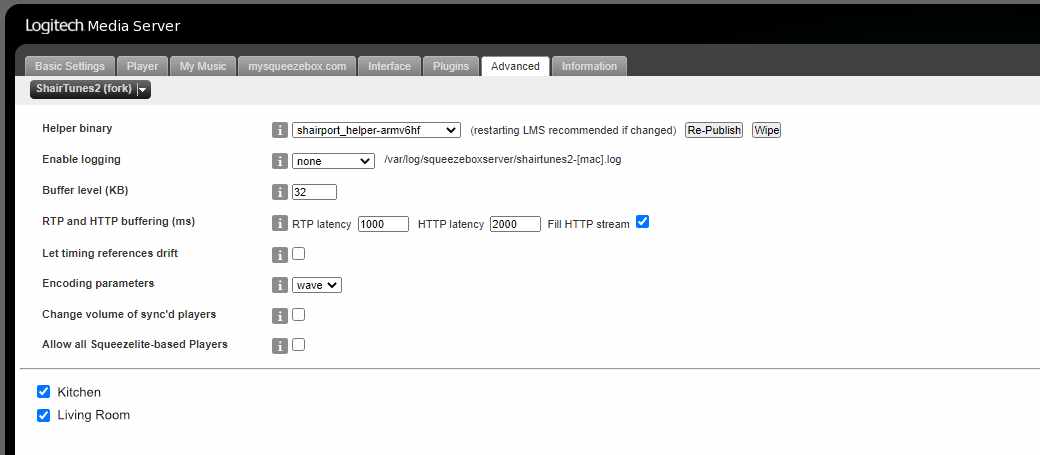Image resolution: width=1040 pixels, height=455 pixels.
Task: Click the Logitech Media Server title
Action: pyautogui.click(x=103, y=27)
